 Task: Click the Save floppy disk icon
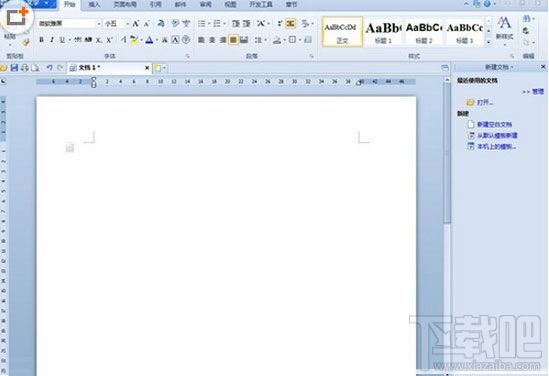point(14,68)
